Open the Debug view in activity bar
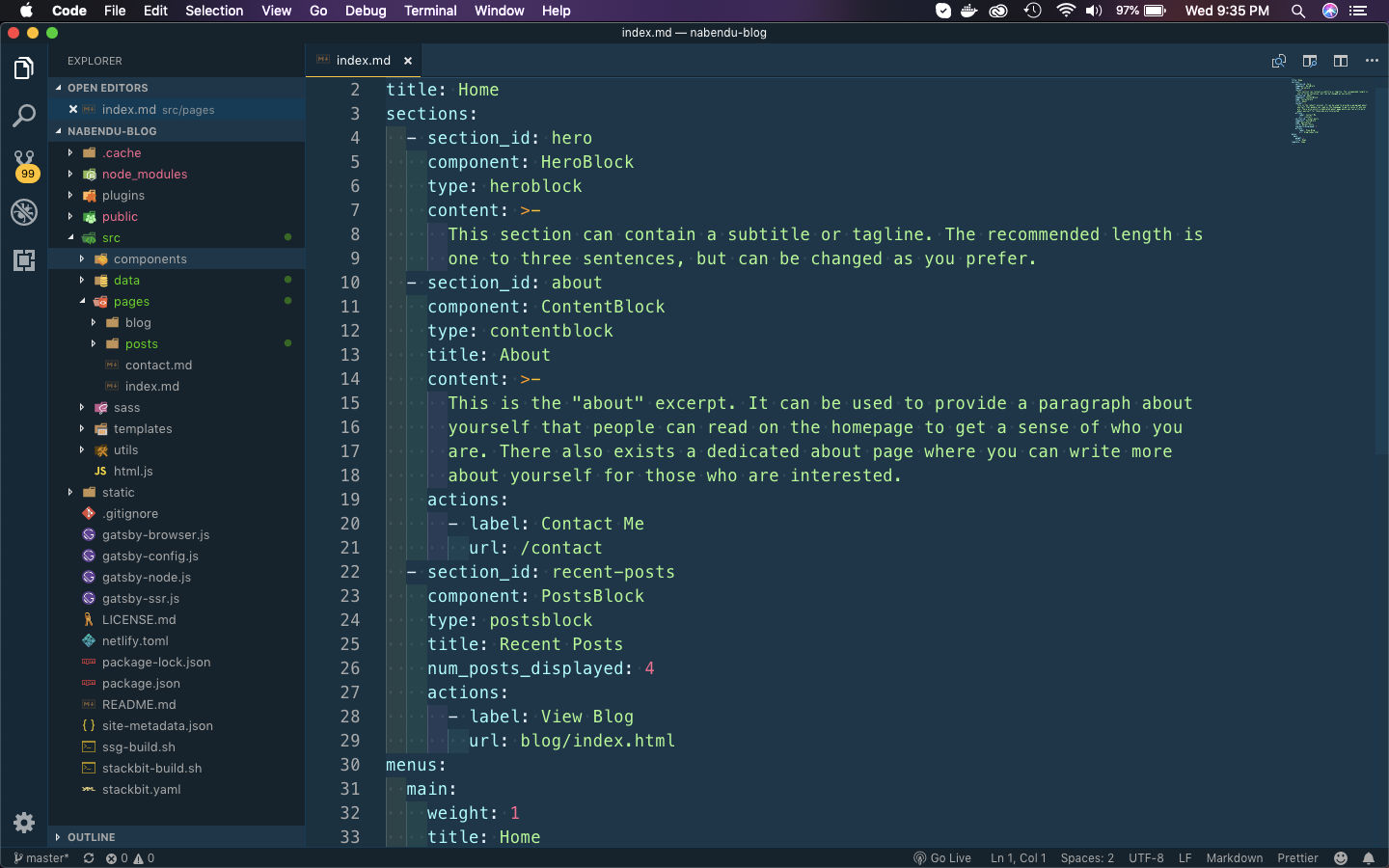This screenshot has width=1389, height=868. click(24, 212)
